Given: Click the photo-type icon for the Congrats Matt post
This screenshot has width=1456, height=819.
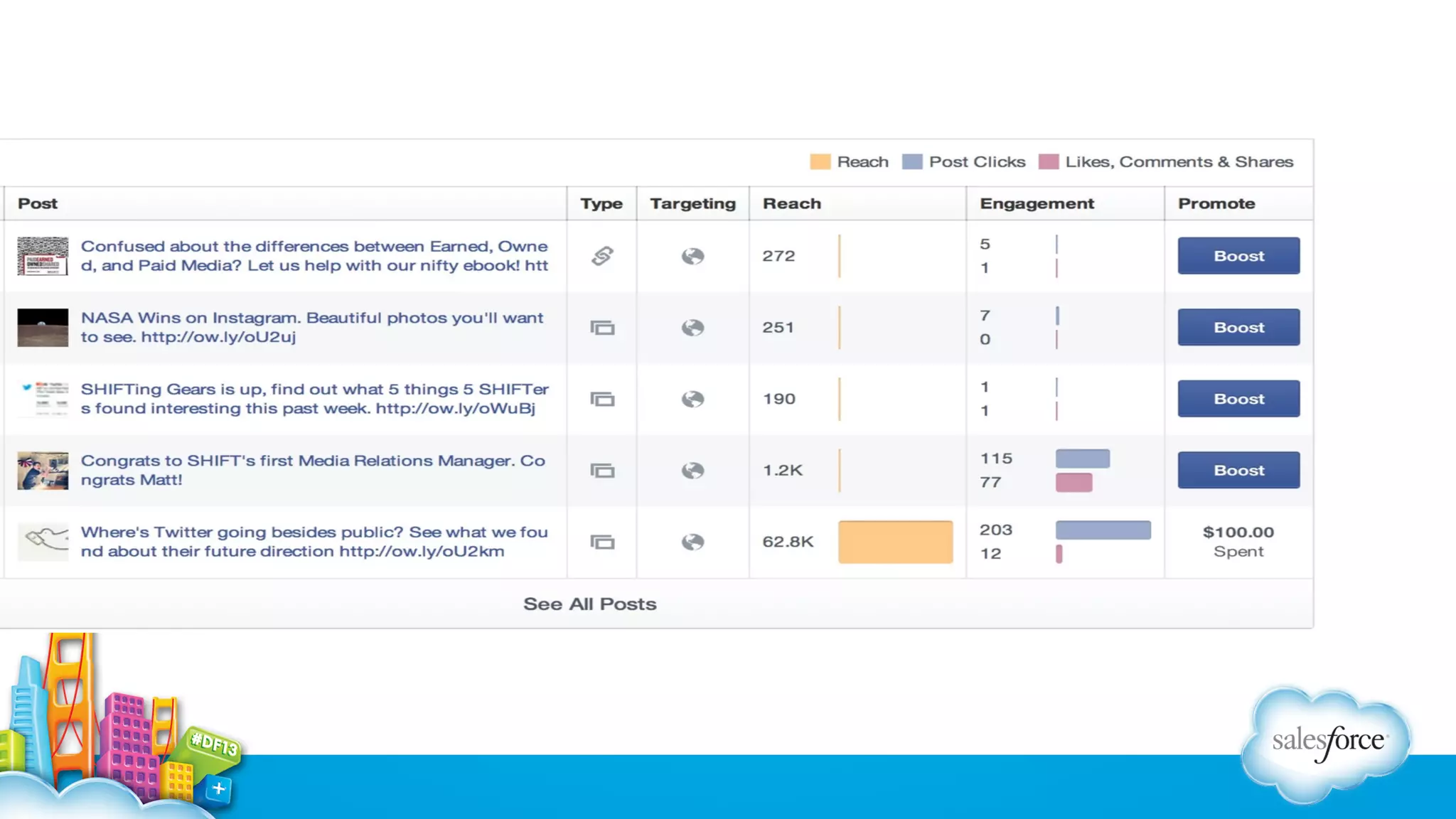Looking at the screenshot, I should coord(602,471).
